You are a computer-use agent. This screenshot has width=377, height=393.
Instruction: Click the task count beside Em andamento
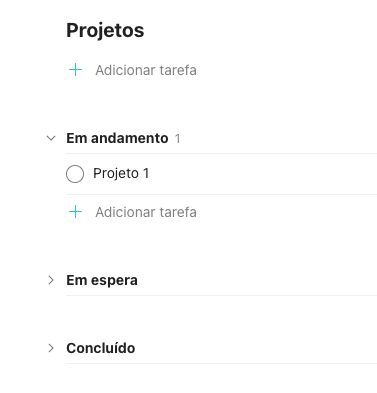click(x=178, y=138)
